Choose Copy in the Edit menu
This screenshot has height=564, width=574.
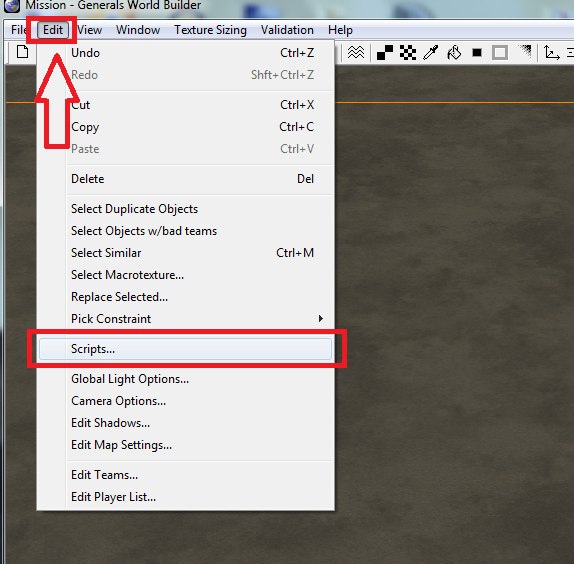[x=186, y=127]
